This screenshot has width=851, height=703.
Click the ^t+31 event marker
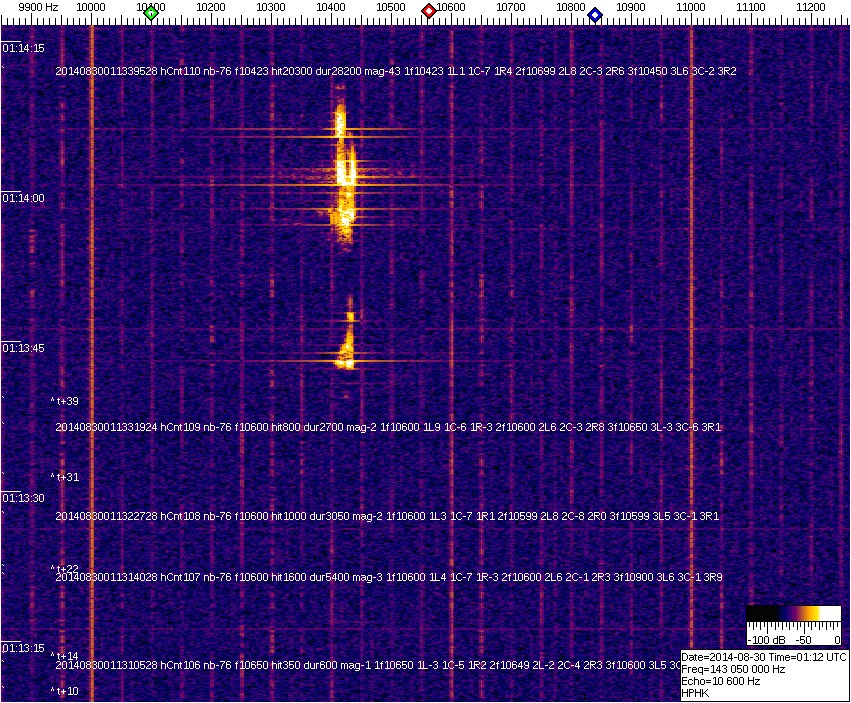click(65, 477)
